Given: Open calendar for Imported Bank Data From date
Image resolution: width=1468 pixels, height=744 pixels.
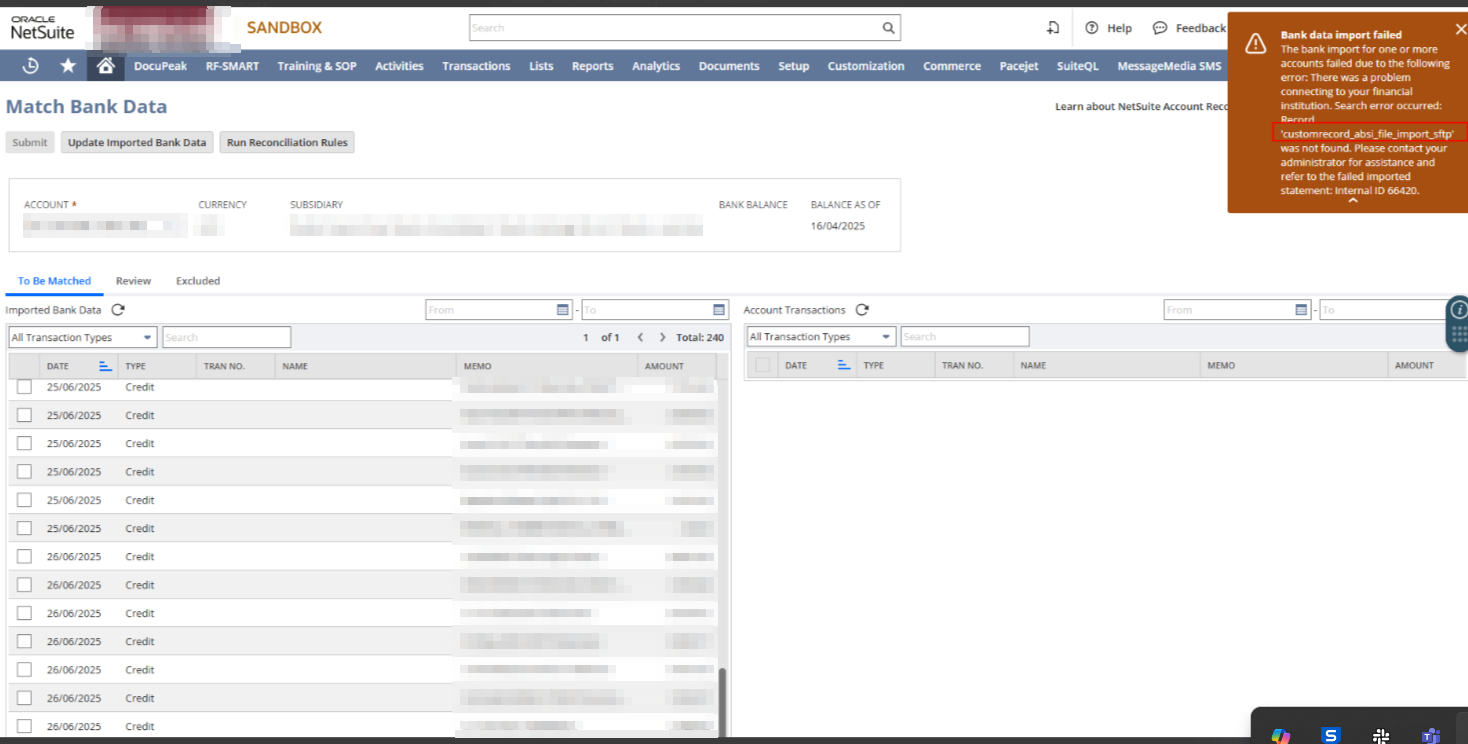Looking at the screenshot, I should pyautogui.click(x=563, y=310).
